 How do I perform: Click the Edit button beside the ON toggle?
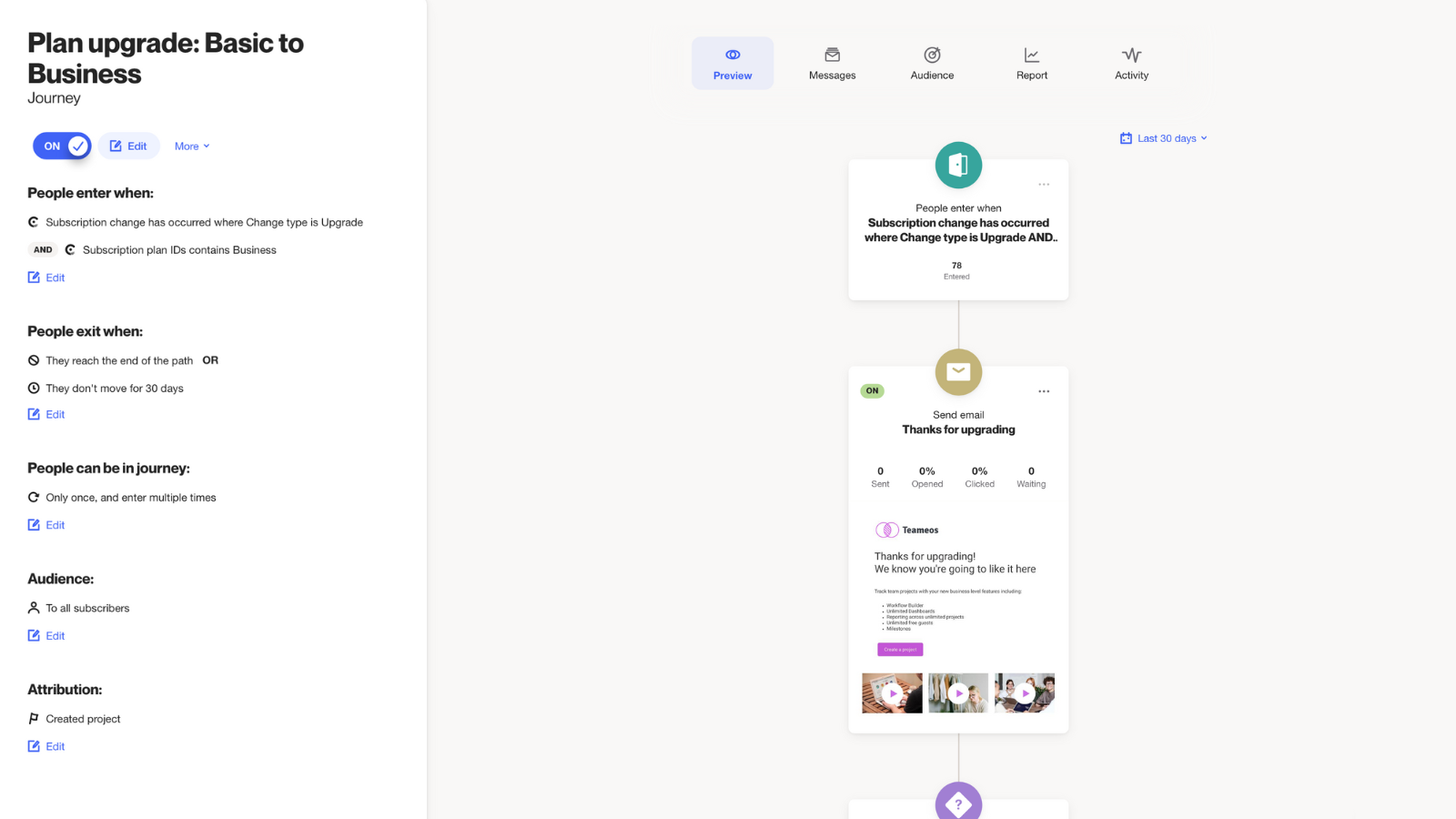129,147
